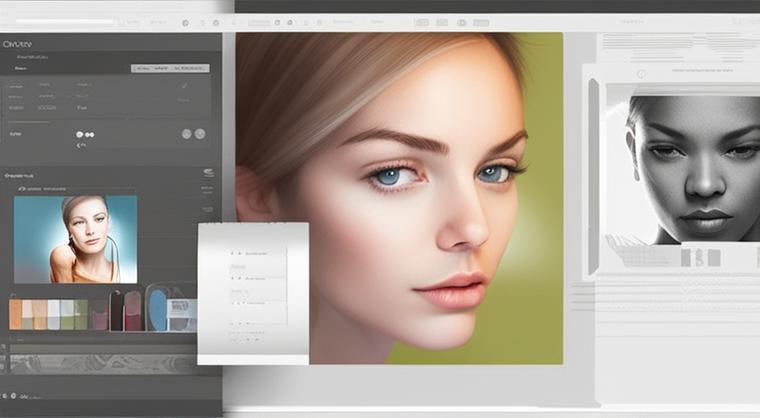The height and width of the screenshot is (418, 760).
Task: Click the vertical gray scrollbar beside the monochrome portrait
Action: click(x=593, y=177)
